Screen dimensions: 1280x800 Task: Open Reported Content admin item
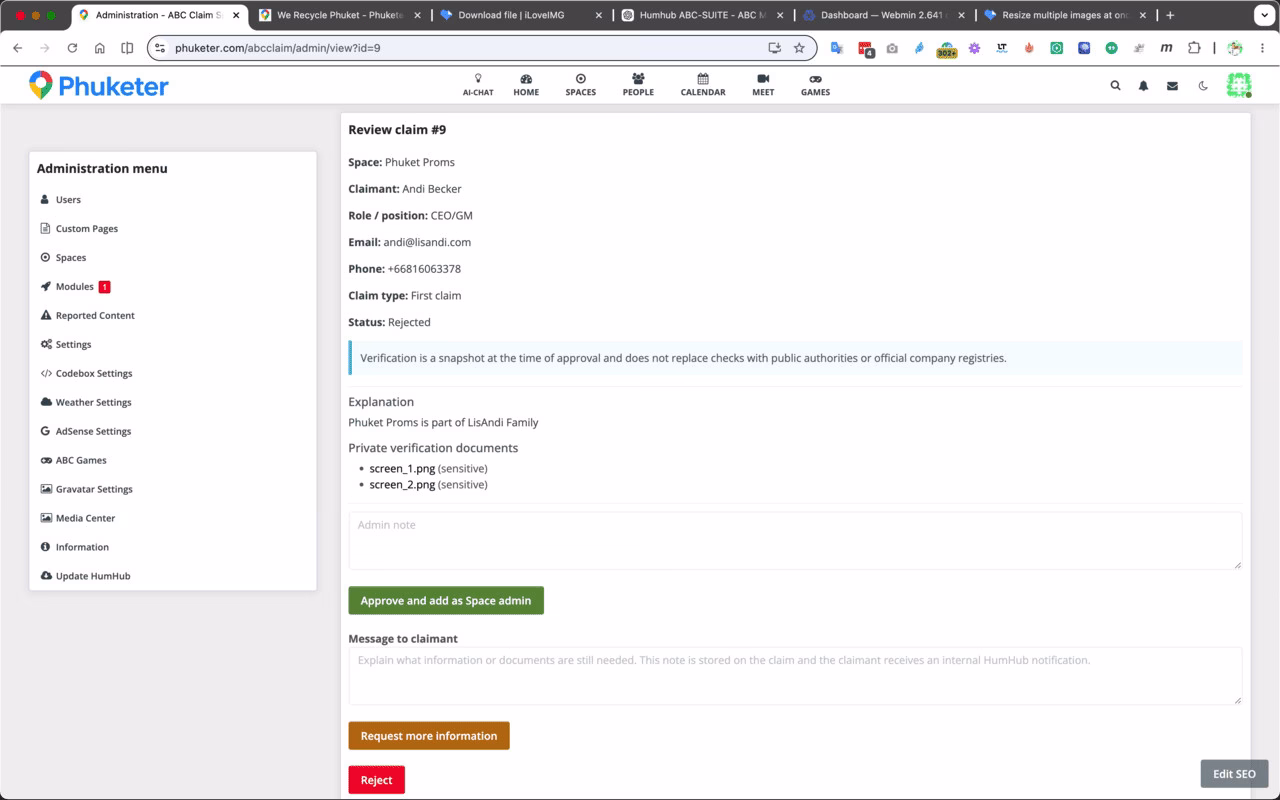tap(95, 316)
